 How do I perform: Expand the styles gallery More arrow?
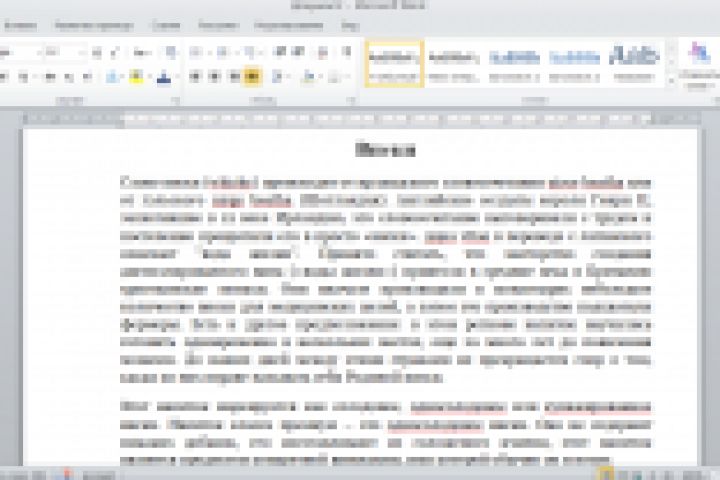[671, 81]
